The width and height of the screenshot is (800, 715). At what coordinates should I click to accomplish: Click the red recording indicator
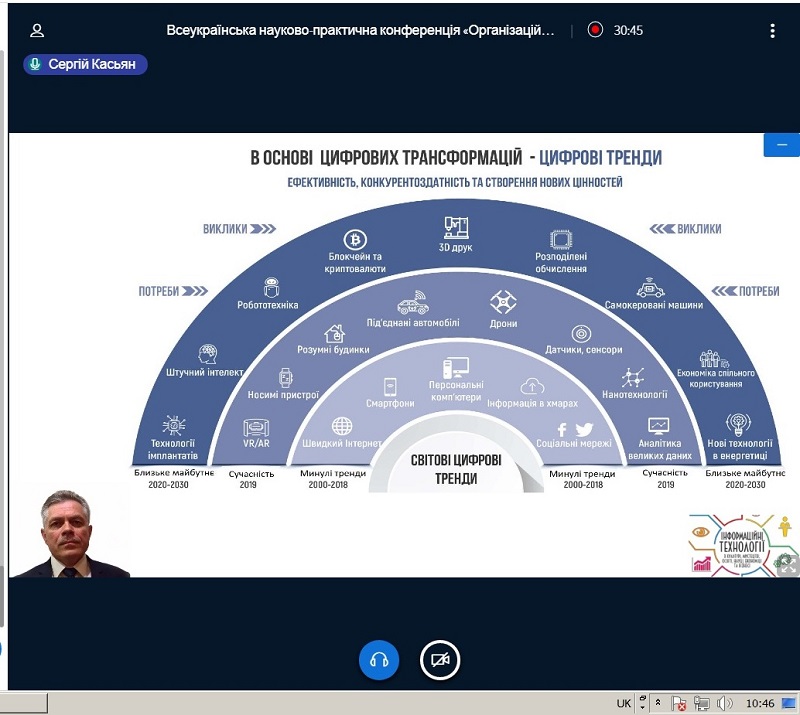tap(596, 30)
